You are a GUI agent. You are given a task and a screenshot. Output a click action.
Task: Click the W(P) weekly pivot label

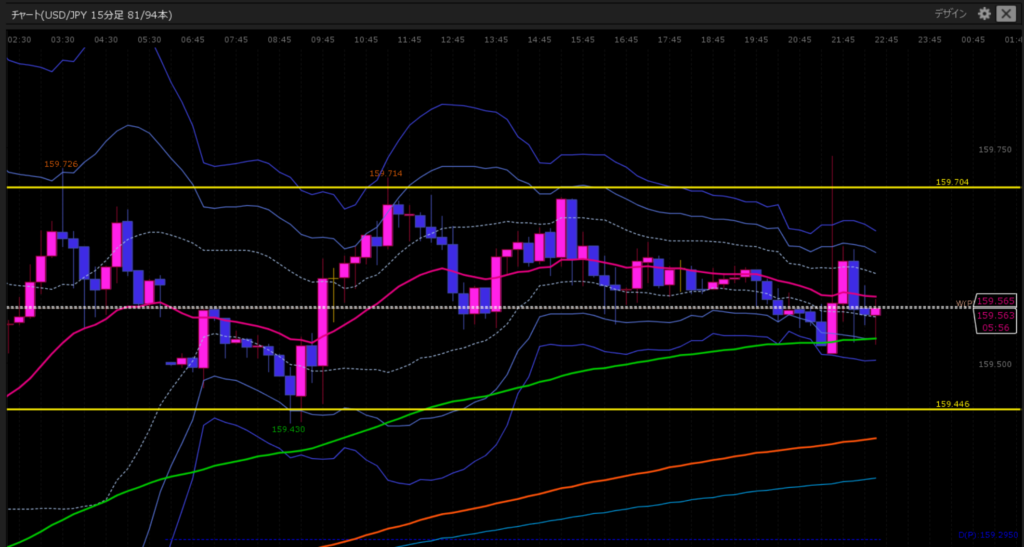[x=963, y=303]
